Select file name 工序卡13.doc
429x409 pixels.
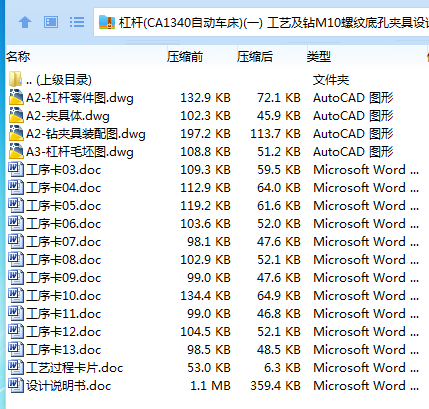(63, 350)
